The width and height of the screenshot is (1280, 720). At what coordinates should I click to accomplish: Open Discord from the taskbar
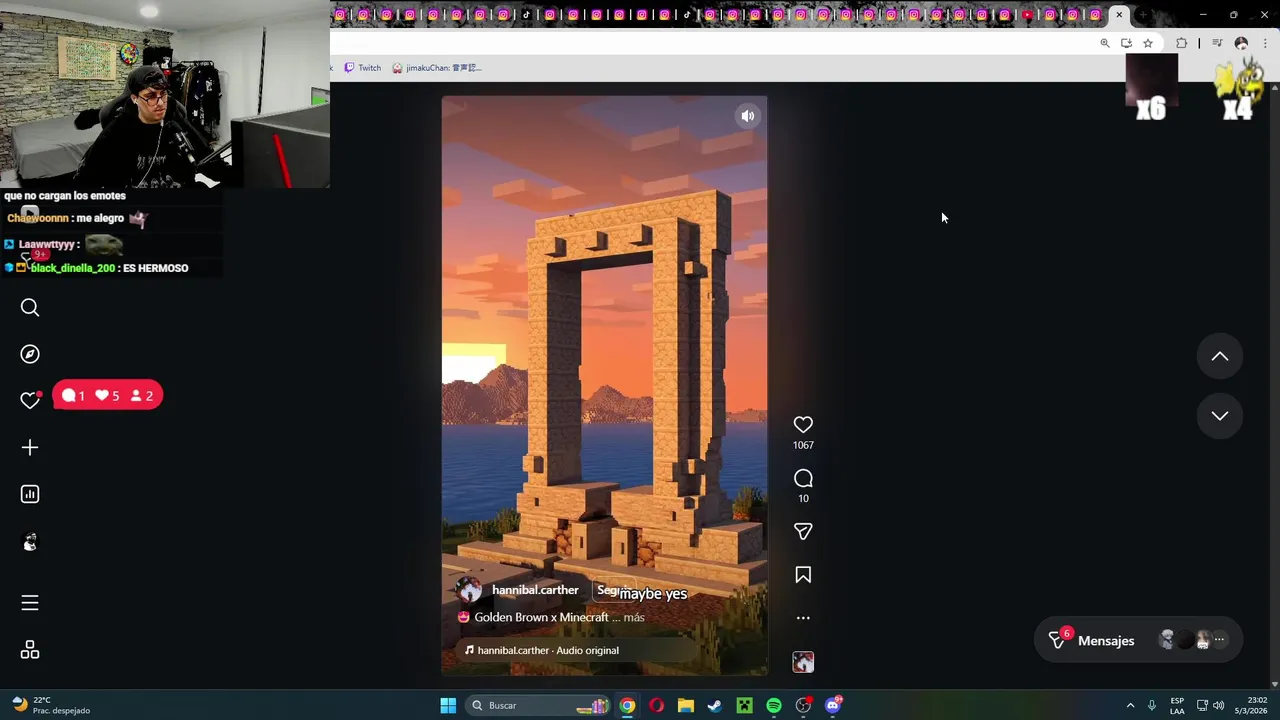click(x=833, y=706)
